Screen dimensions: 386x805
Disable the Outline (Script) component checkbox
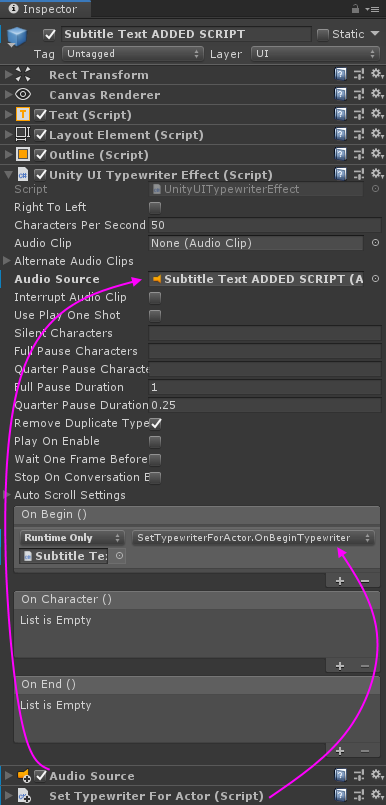(x=41, y=155)
